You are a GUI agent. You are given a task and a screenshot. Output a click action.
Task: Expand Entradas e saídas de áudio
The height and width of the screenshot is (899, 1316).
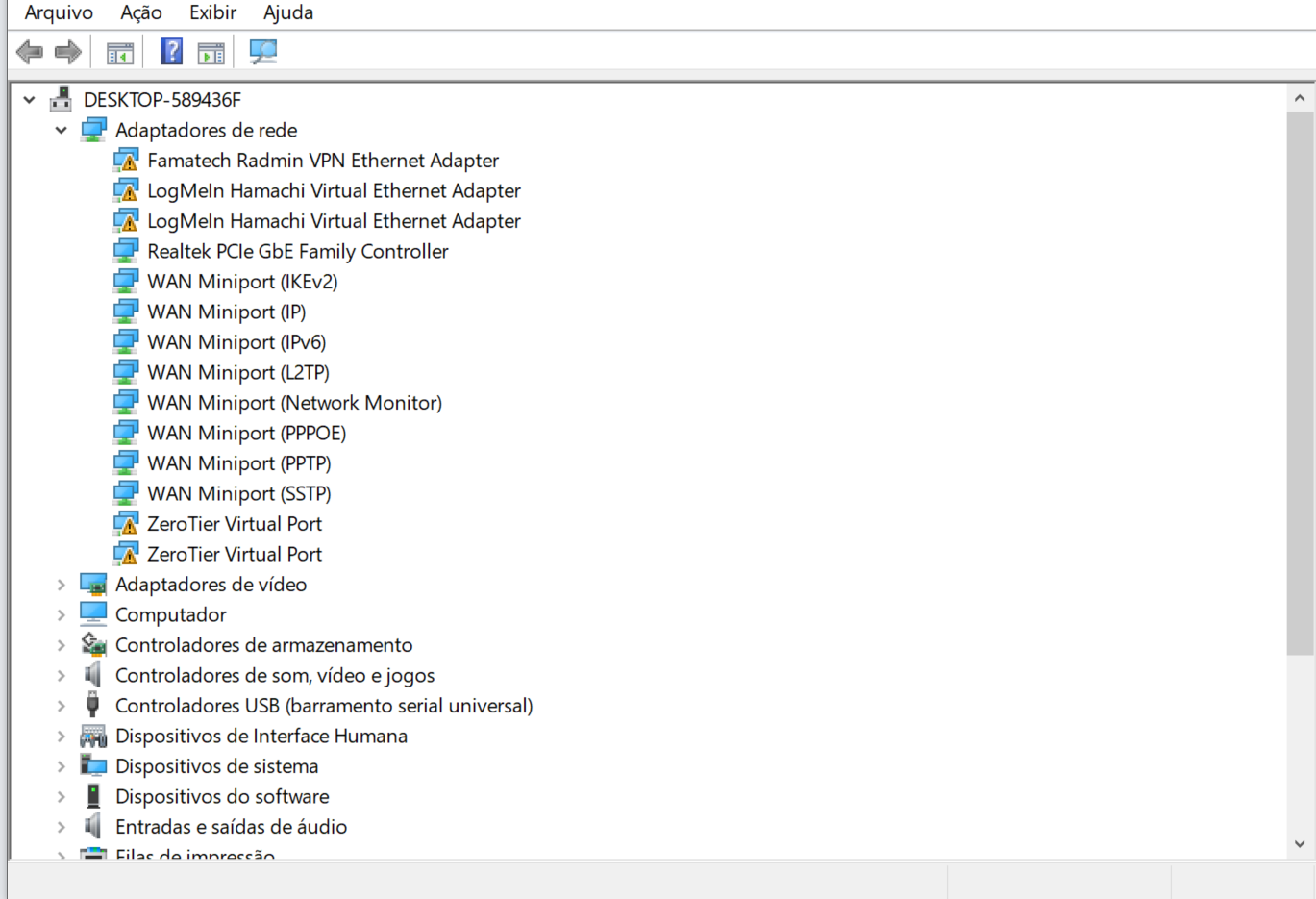click(62, 827)
